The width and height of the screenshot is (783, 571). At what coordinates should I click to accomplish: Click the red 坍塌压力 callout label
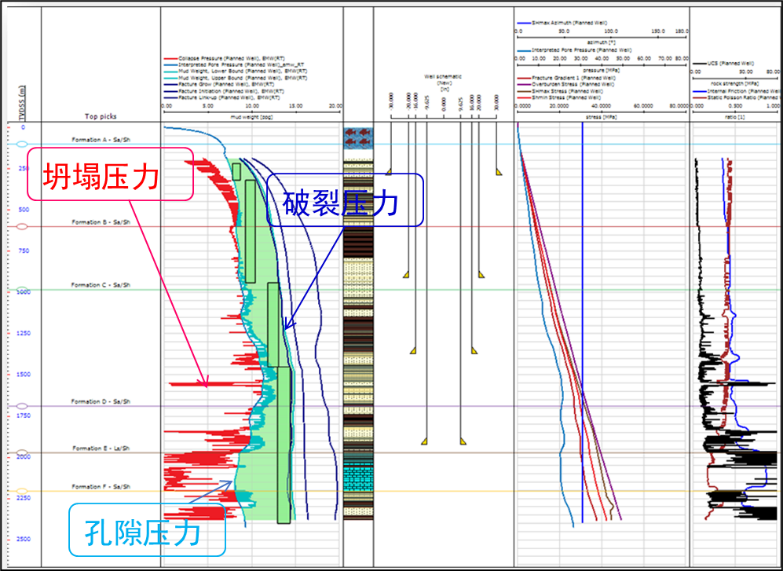click(x=99, y=179)
